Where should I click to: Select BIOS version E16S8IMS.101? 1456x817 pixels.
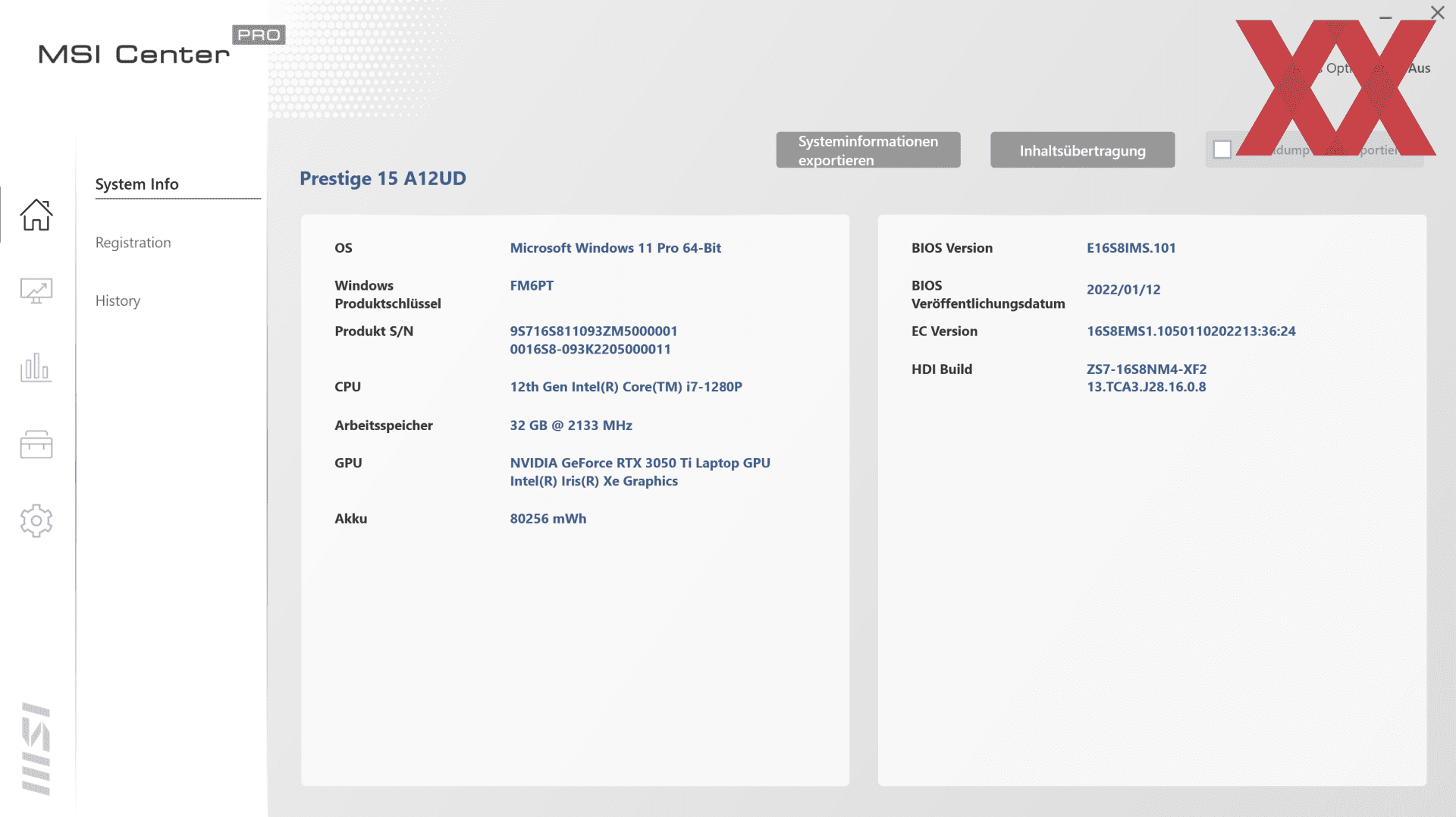tap(1131, 248)
